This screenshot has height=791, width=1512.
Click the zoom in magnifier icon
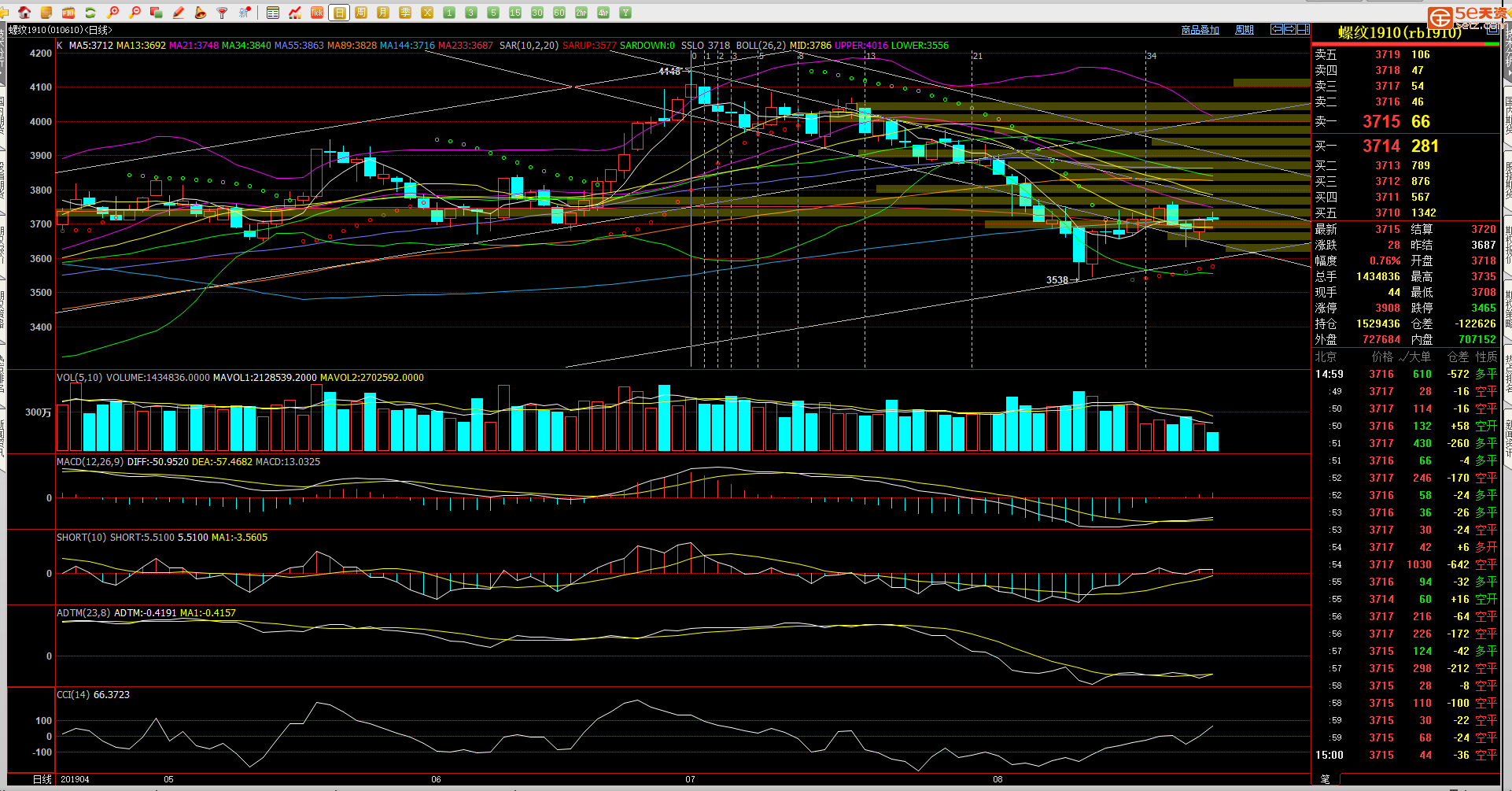point(113,13)
